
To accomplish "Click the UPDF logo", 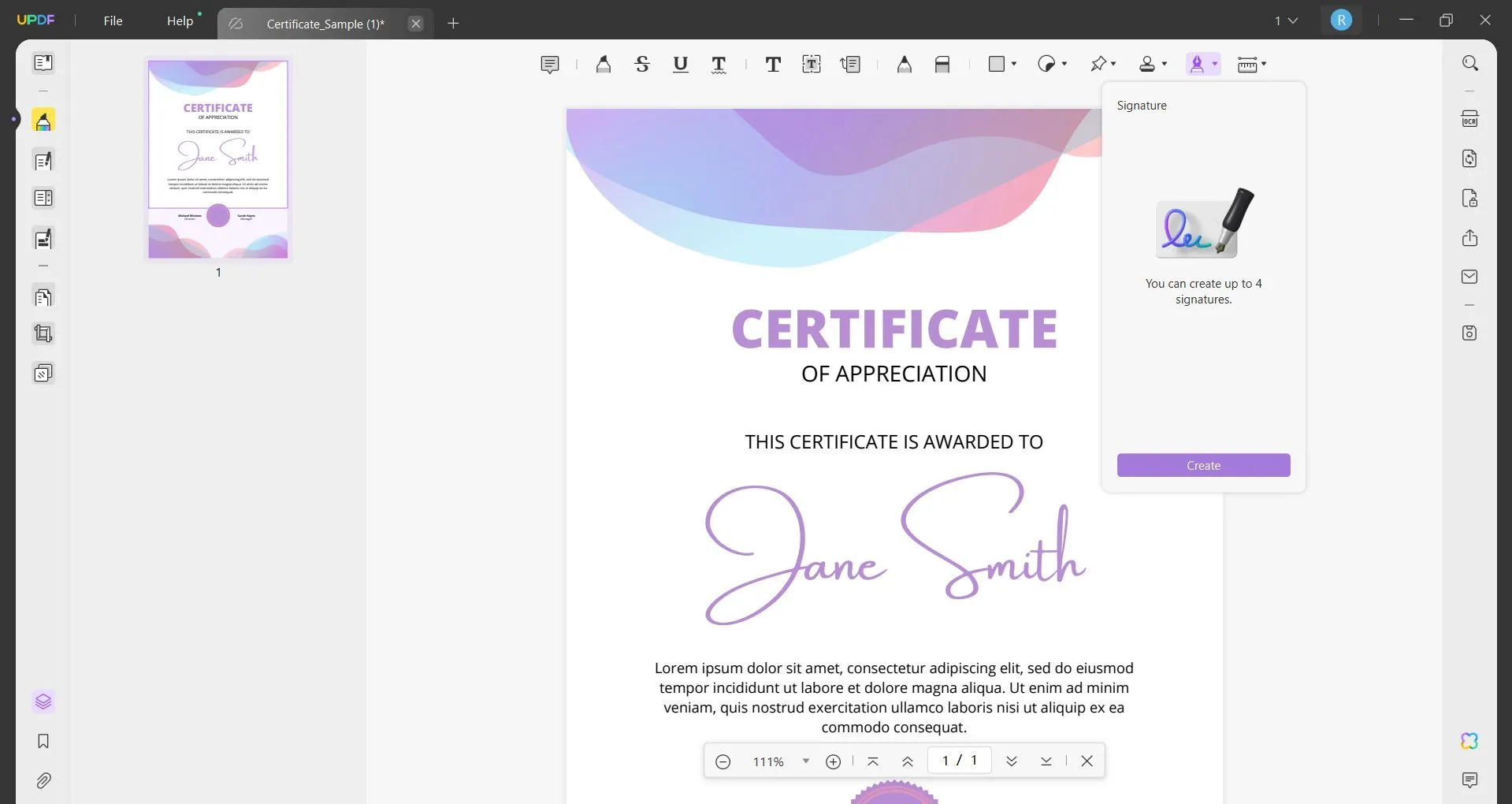I will tap(36, 20).
